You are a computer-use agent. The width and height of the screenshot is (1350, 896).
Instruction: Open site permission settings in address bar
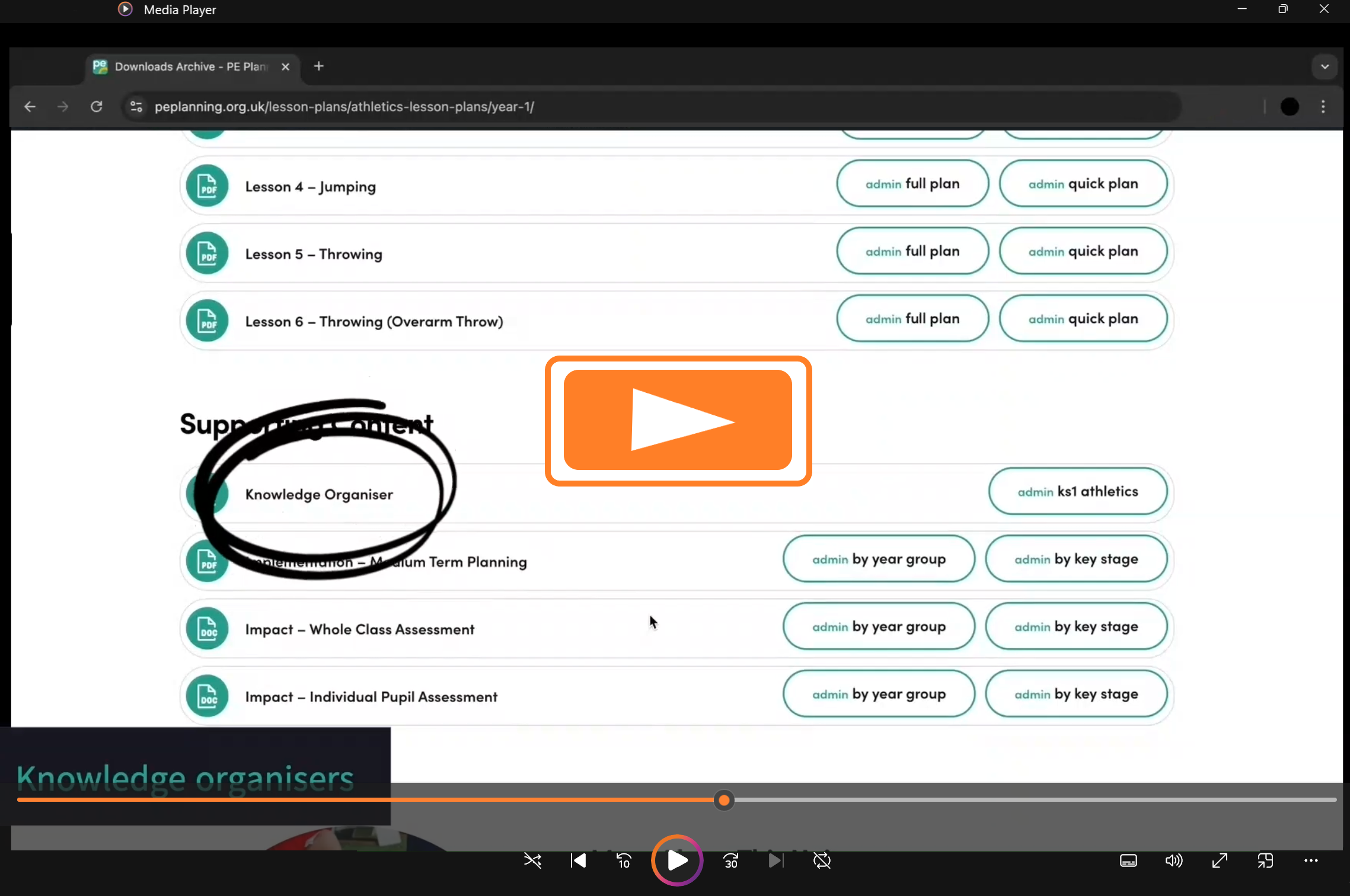(x=135, y=107)
